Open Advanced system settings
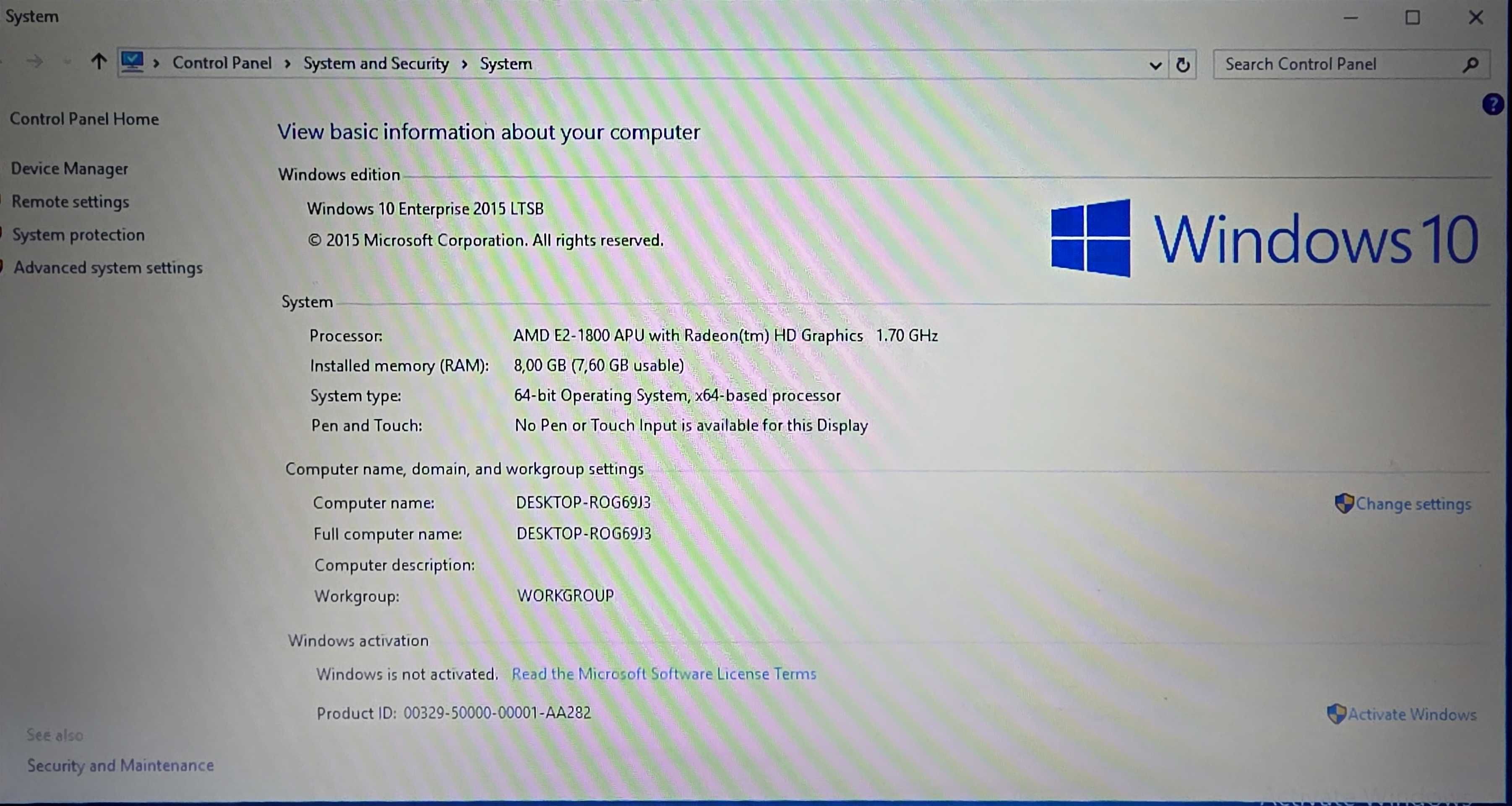Image resolution: width=1512 pixels, height=806 pixels. pyautogui.click(x=108, y=267)
